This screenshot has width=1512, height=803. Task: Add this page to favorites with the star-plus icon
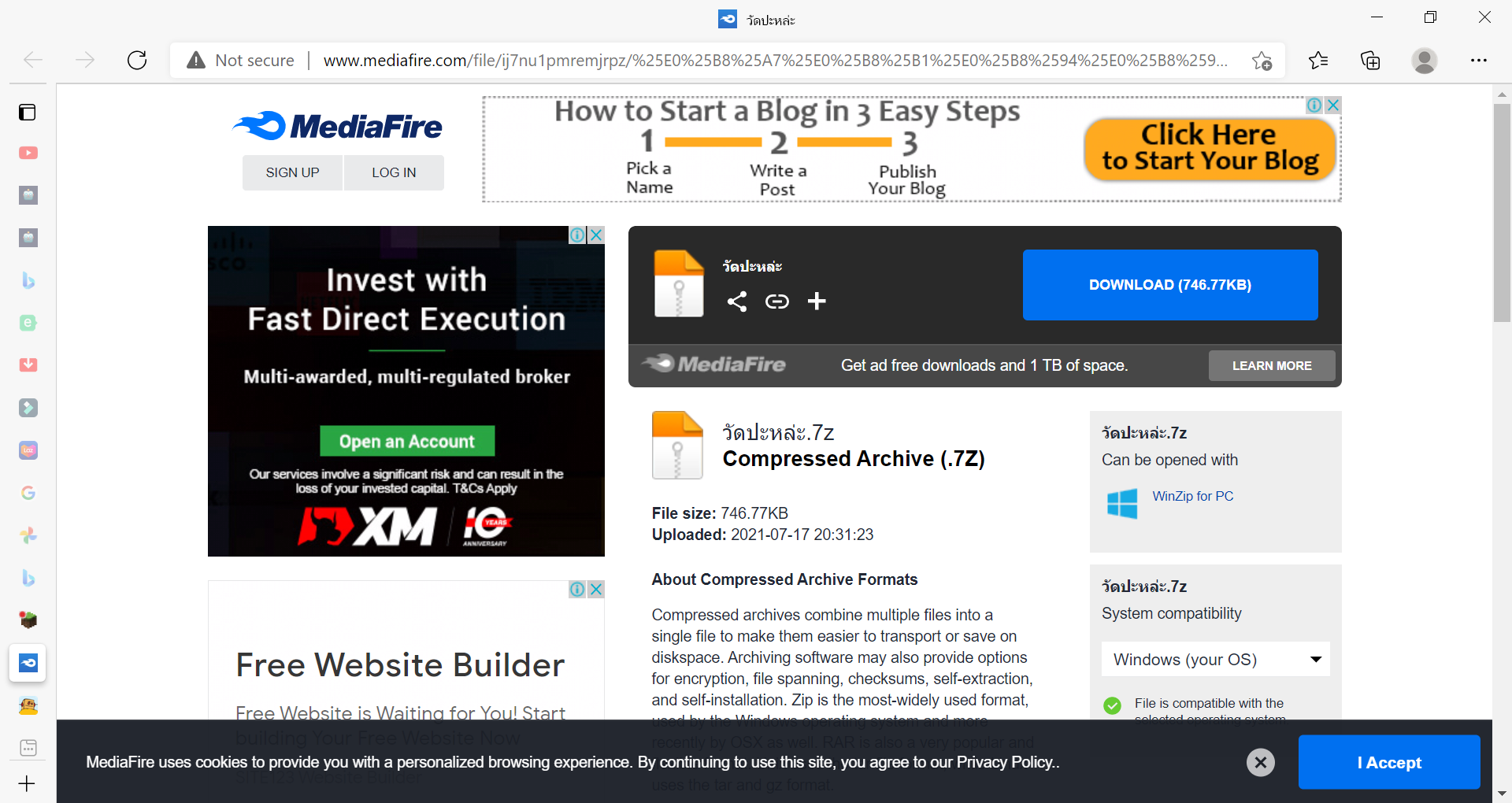1262,61
